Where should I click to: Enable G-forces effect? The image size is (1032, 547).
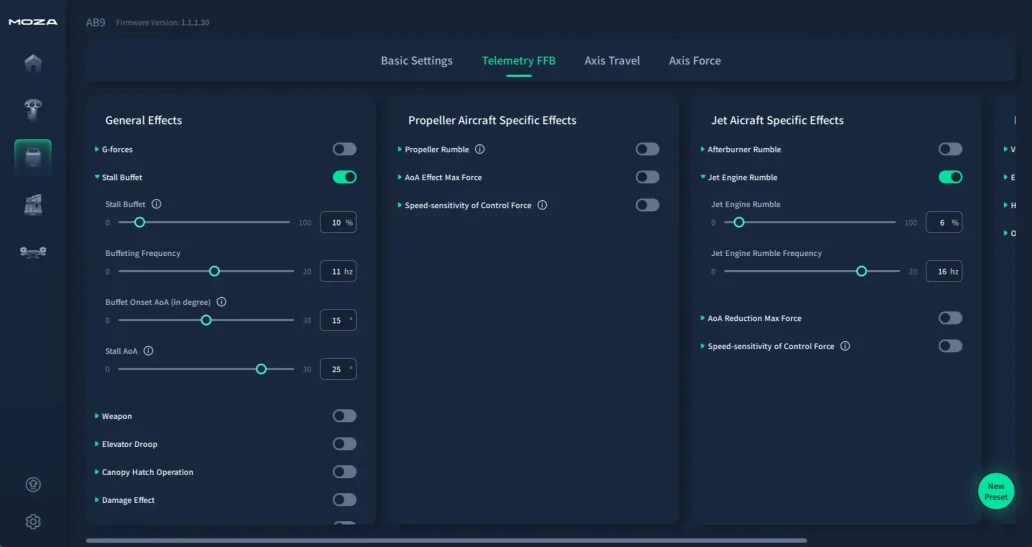(x=344, y=149)
